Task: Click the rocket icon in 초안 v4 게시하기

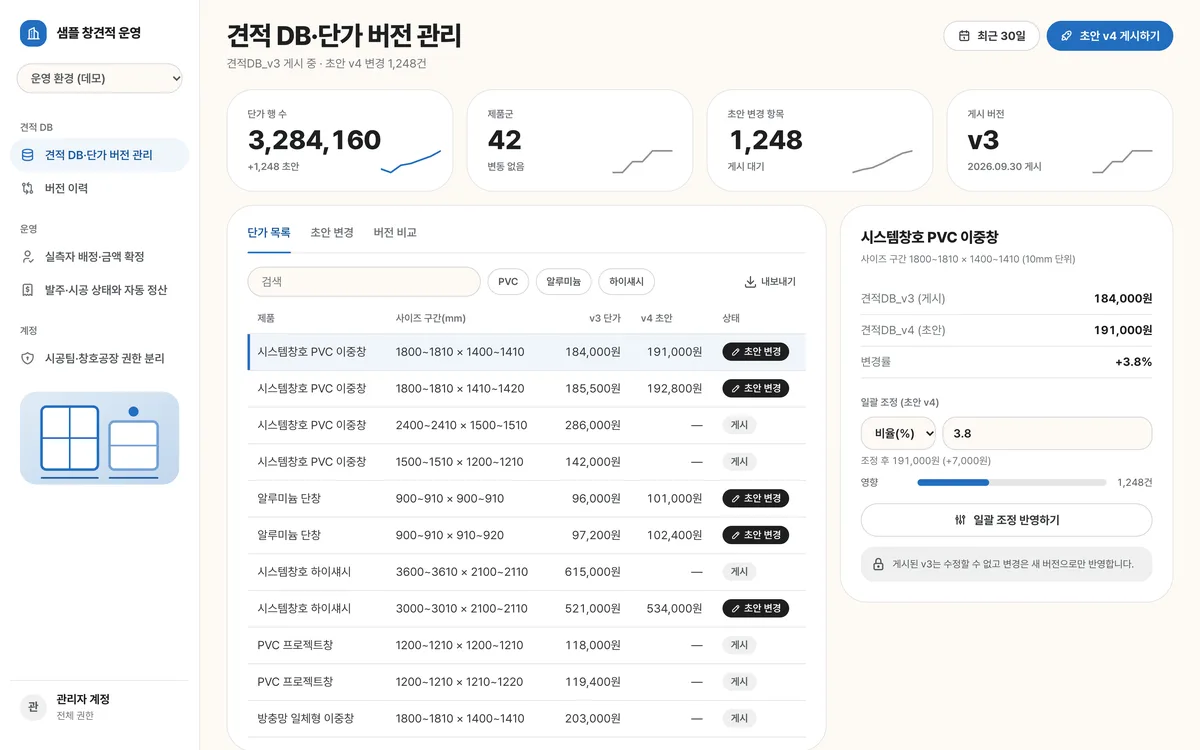Action: (x=1067, y=36)
